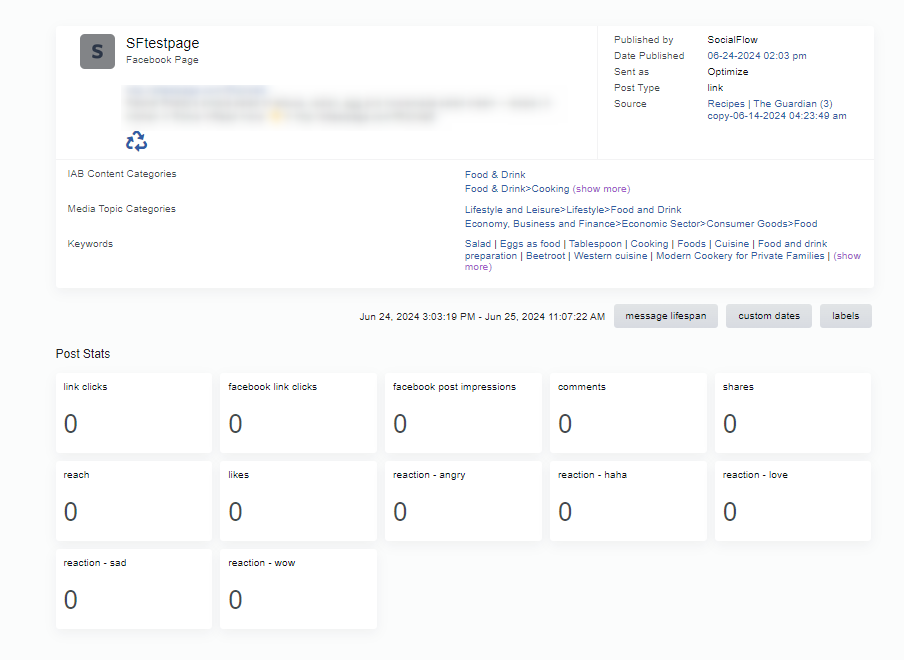Click the reaction - angry stat card
Screen dimensions: 904x660
(463, 501)
